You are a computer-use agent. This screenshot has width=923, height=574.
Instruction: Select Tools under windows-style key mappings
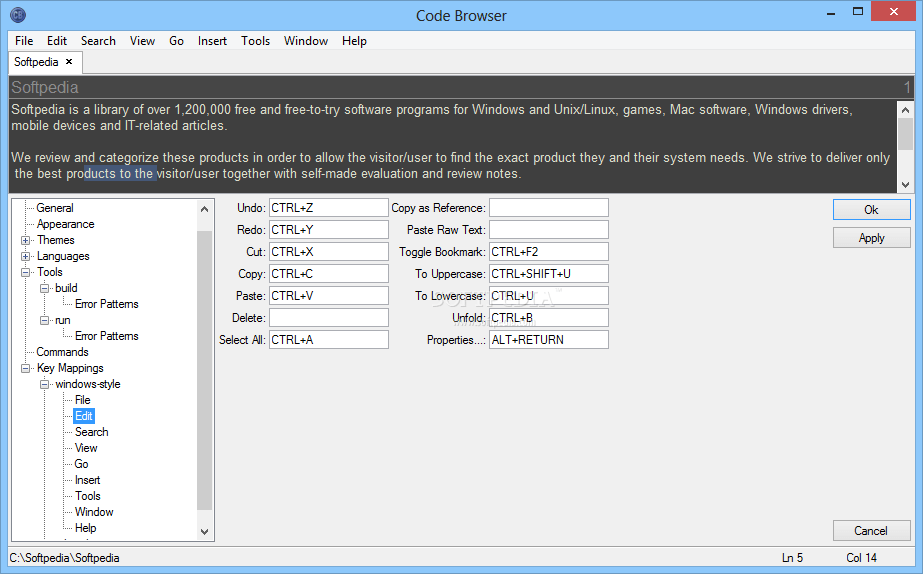pyautogui.click(x=88, y=496)
